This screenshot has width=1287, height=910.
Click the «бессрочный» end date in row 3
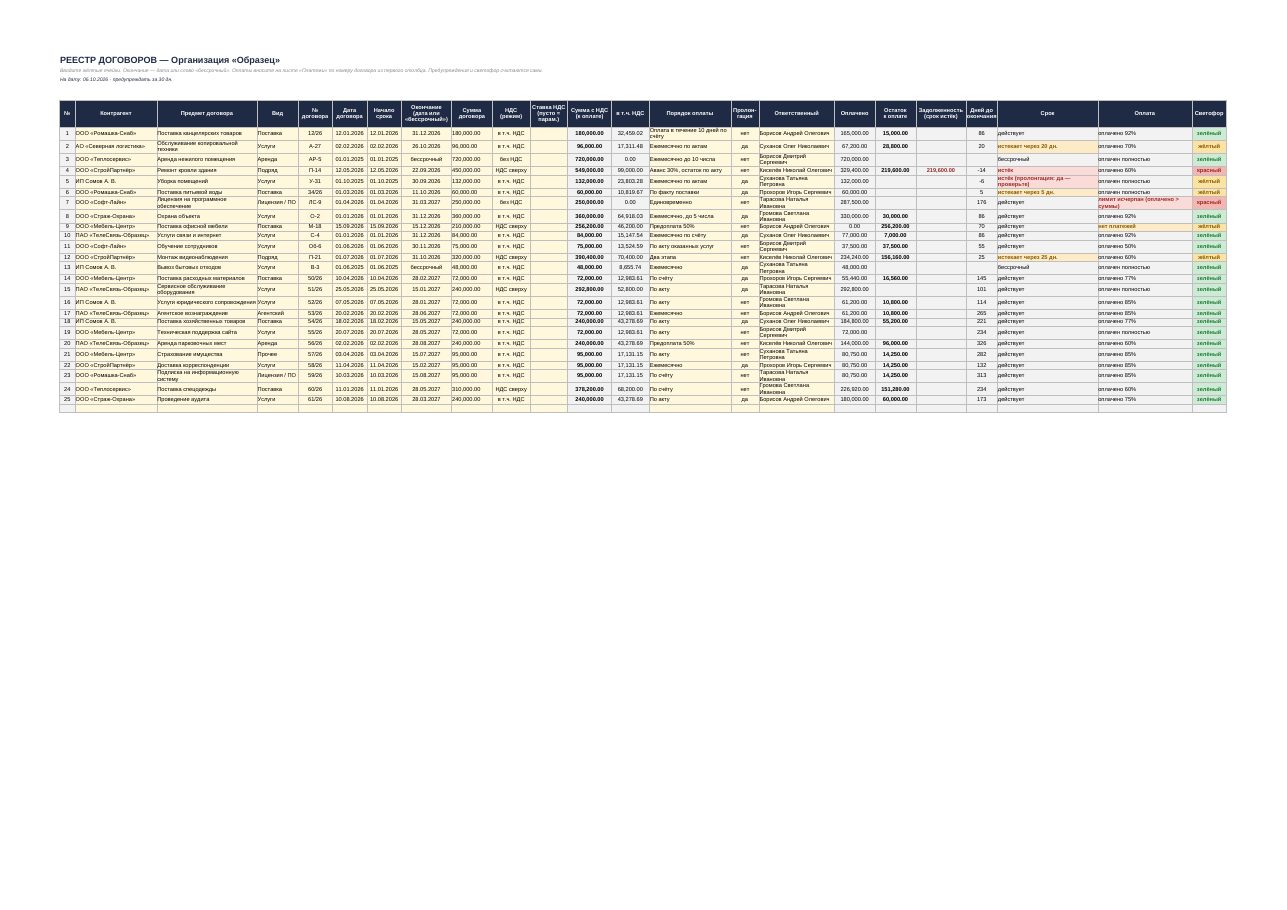[x=426, y=159]
